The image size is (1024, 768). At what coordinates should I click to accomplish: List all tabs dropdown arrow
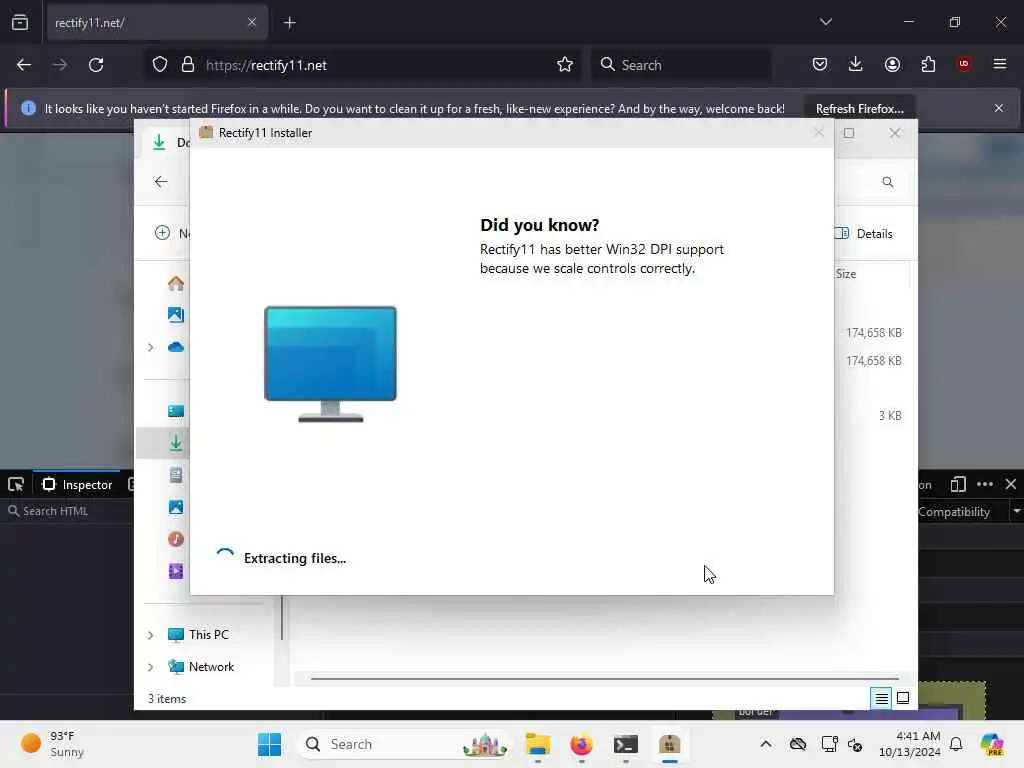(x=826, y=22)
